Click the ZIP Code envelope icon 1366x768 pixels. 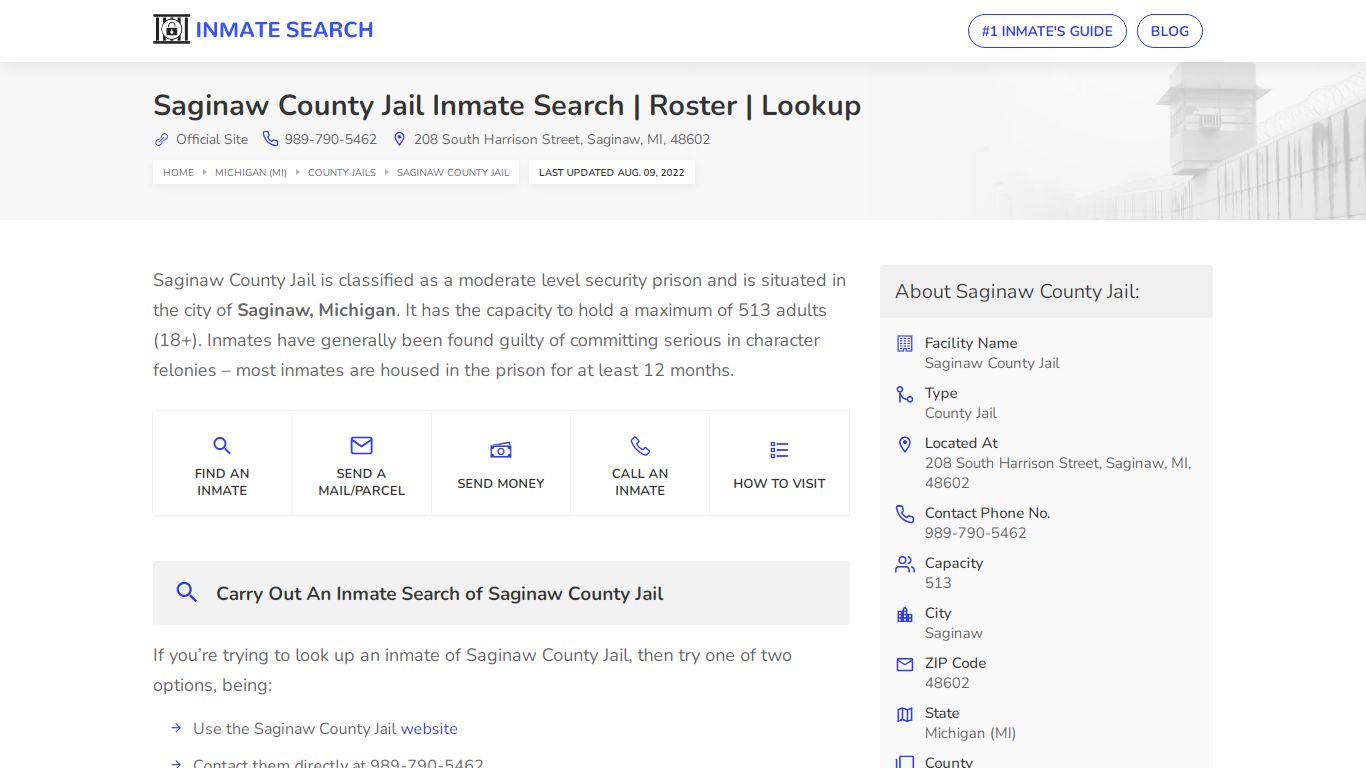point(905,664)
